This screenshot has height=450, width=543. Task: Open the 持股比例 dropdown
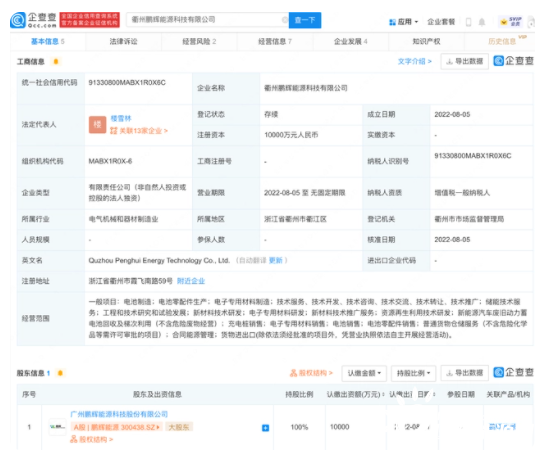click(x=413, y=373)
